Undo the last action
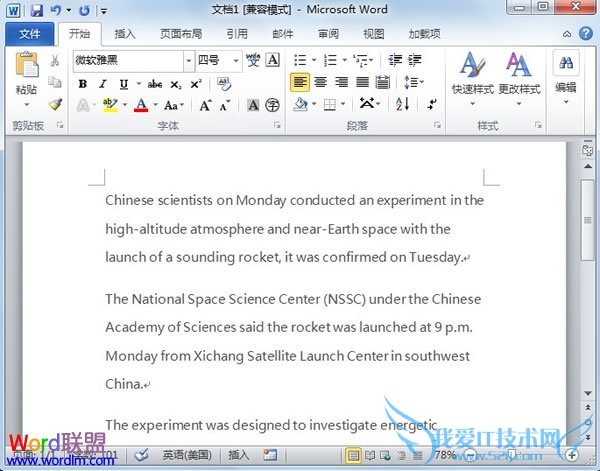The height and width of the screenshot is (471, 600). 56,10
